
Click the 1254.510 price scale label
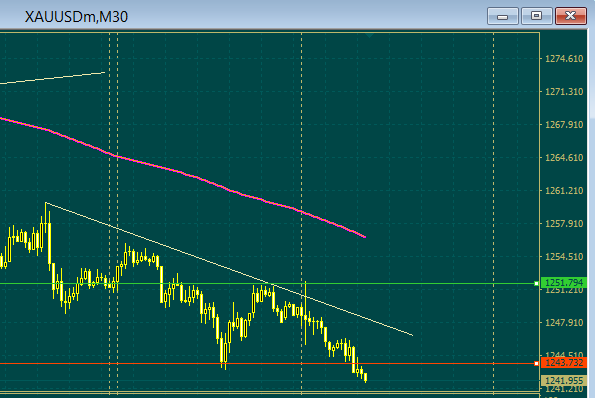click(564, 257)
